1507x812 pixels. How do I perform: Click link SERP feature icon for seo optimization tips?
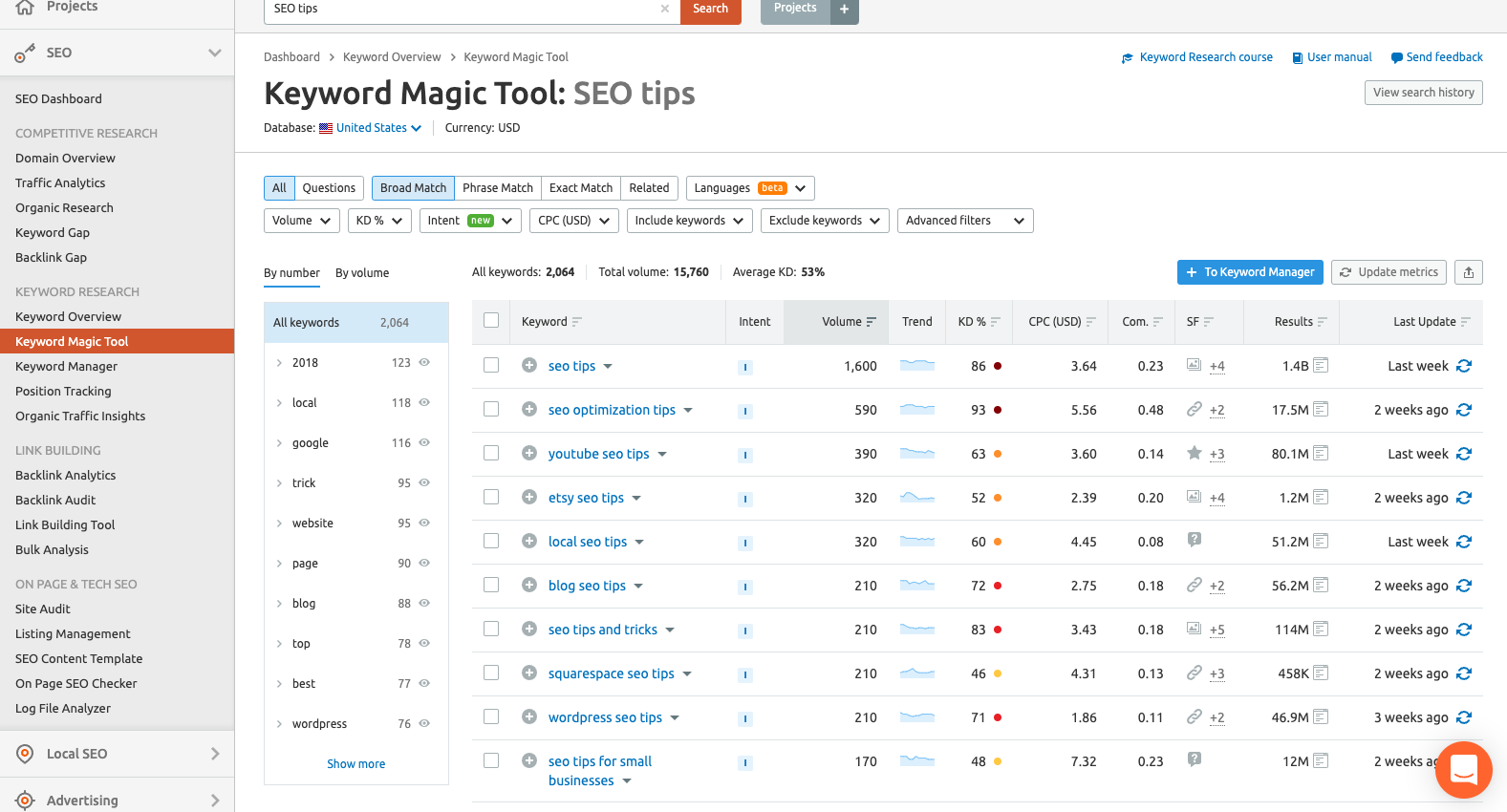pyautogui.click(x=1194, y=409)
